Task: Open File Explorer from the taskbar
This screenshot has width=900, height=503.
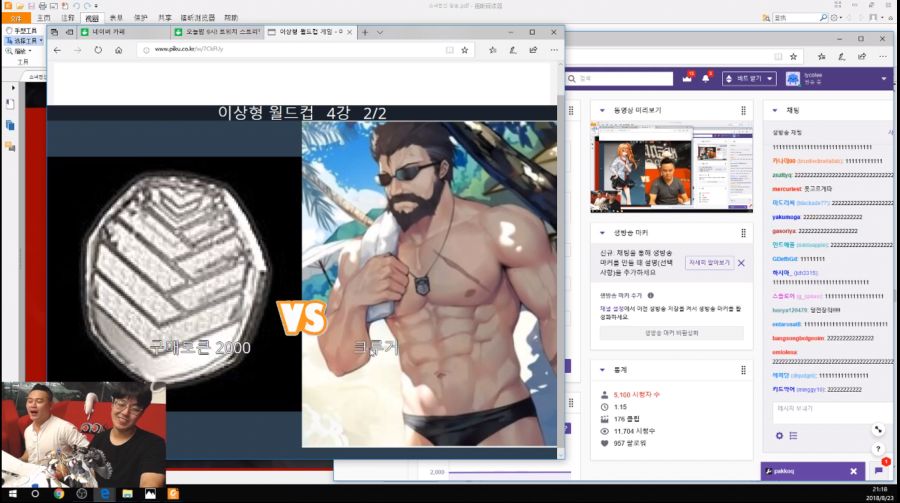Action: coord(127,494)
